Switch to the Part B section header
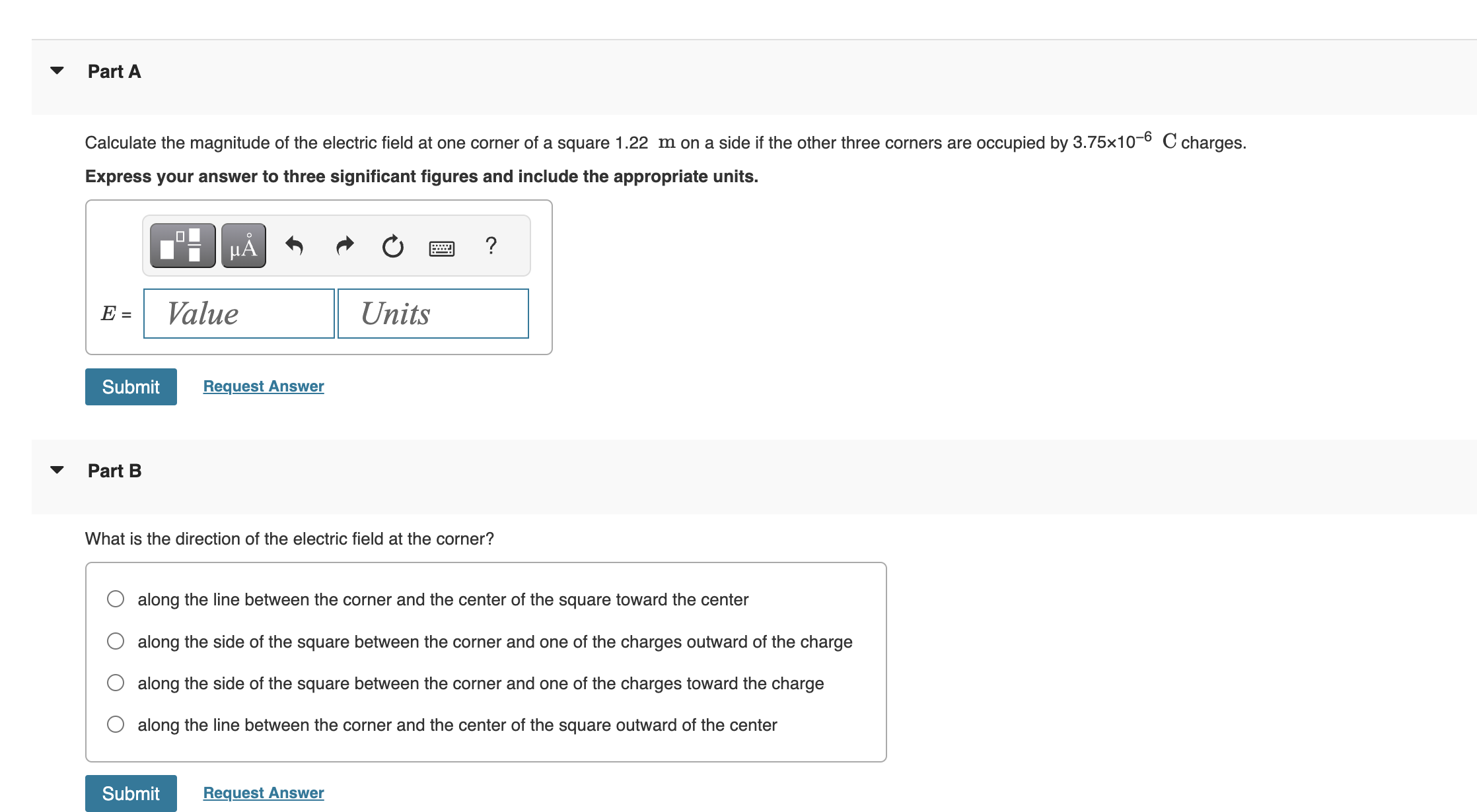 tap(114, 470)
